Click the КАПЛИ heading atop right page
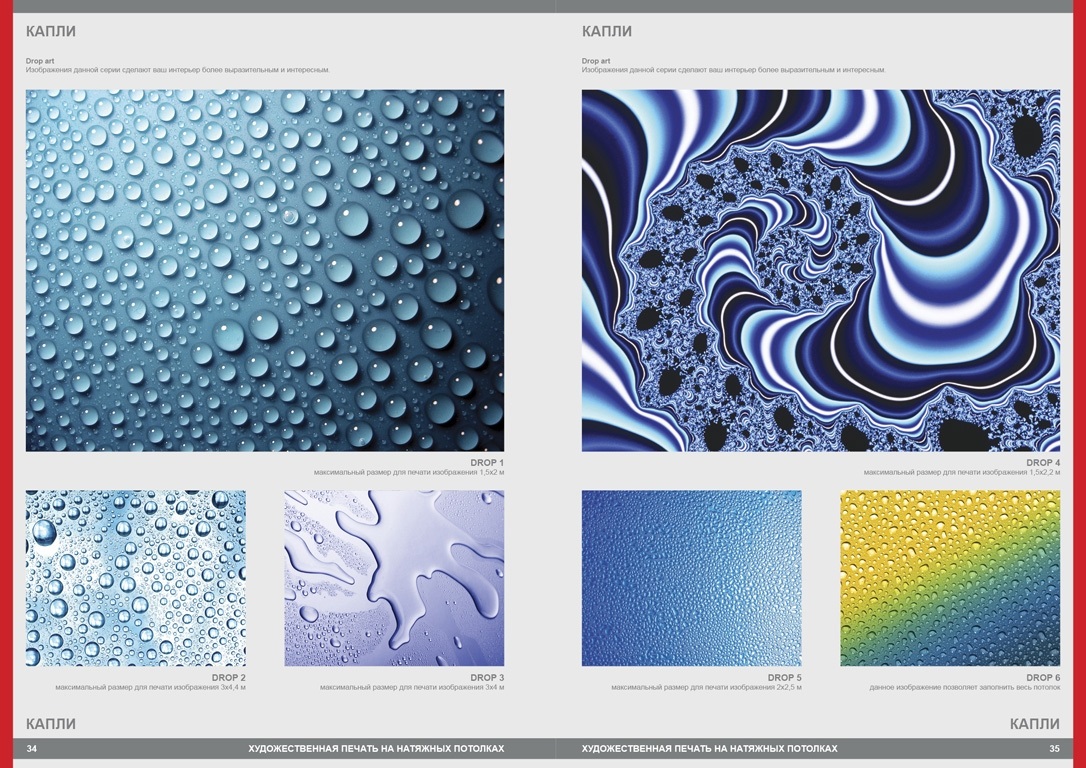The height and width of the screenshot is (768, 1086). click(607, 31)
